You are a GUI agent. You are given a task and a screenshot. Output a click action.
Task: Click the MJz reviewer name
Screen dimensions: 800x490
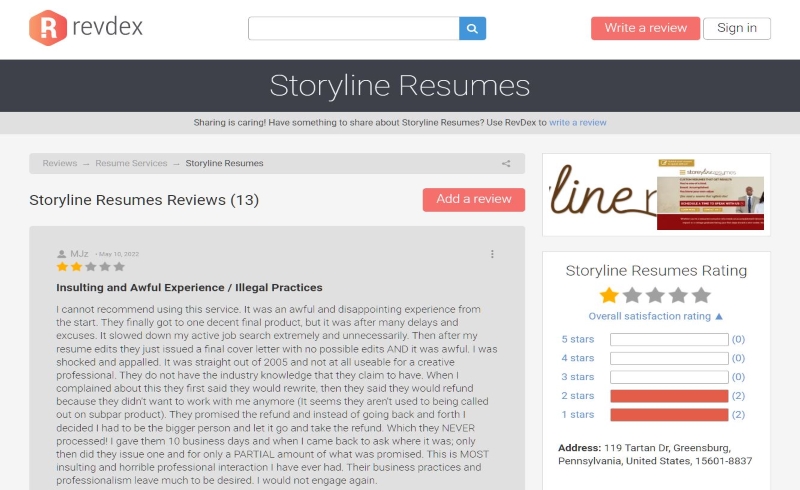(x=79, y=254)
